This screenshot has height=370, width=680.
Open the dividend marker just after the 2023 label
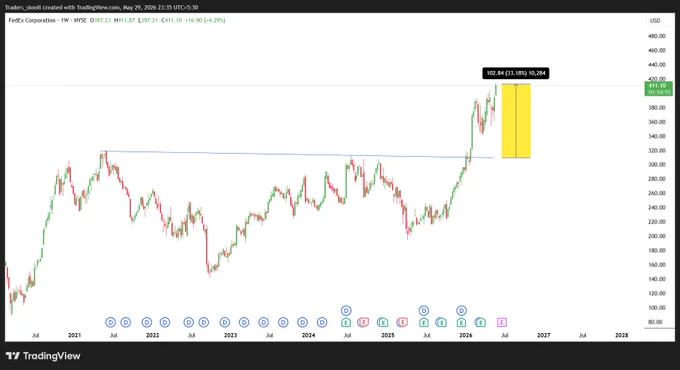click(244, 322)
